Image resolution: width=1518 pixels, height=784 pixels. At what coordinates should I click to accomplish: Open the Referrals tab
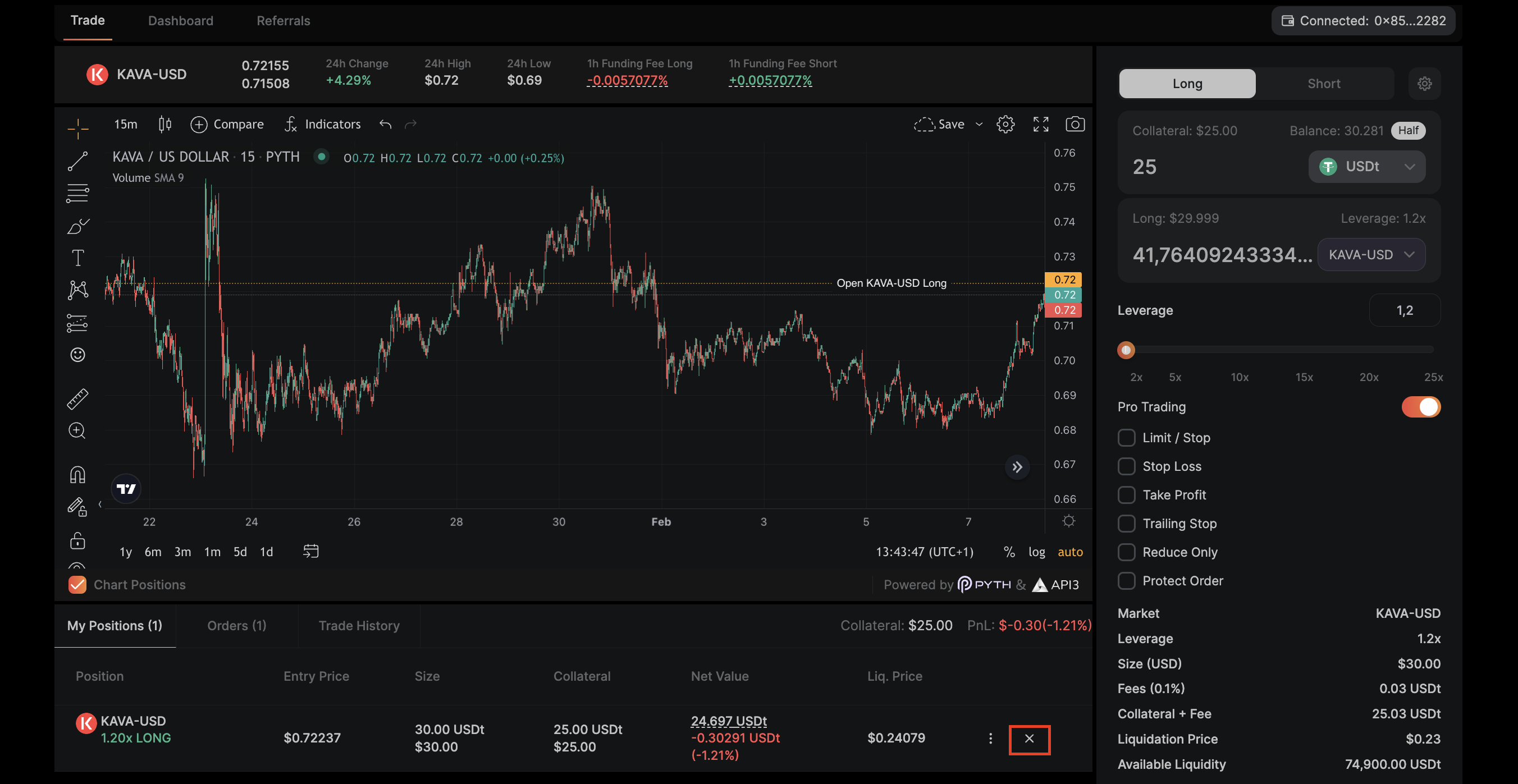click(283, 21)
